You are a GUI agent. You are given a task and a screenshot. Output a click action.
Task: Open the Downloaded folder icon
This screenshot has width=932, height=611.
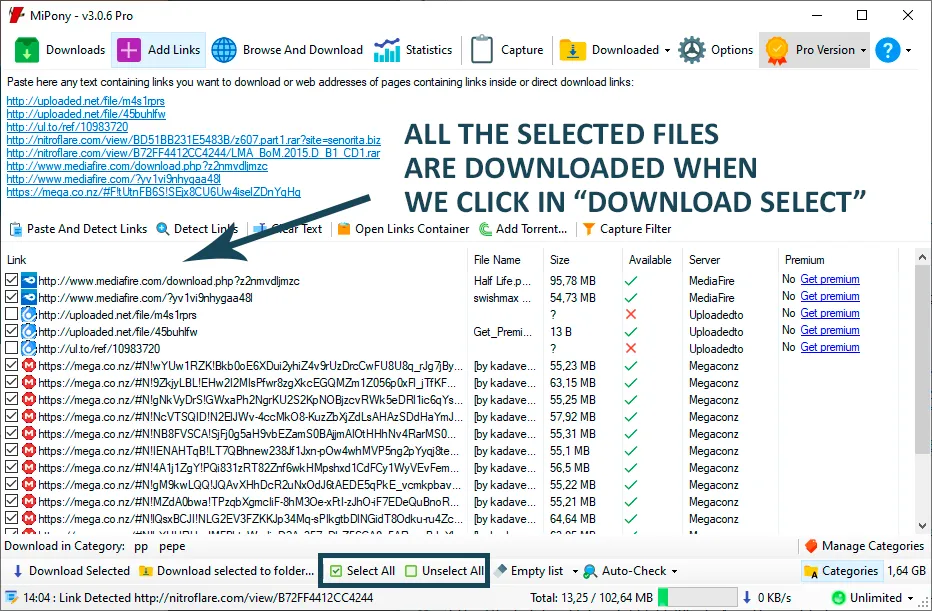[x=572, y=51]
